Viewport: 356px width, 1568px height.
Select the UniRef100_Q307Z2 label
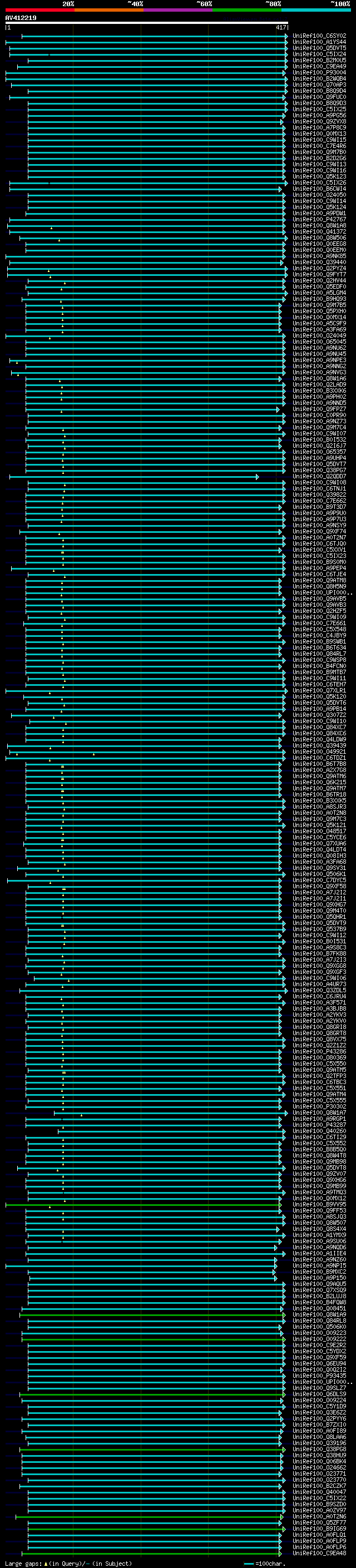[319, 715]
